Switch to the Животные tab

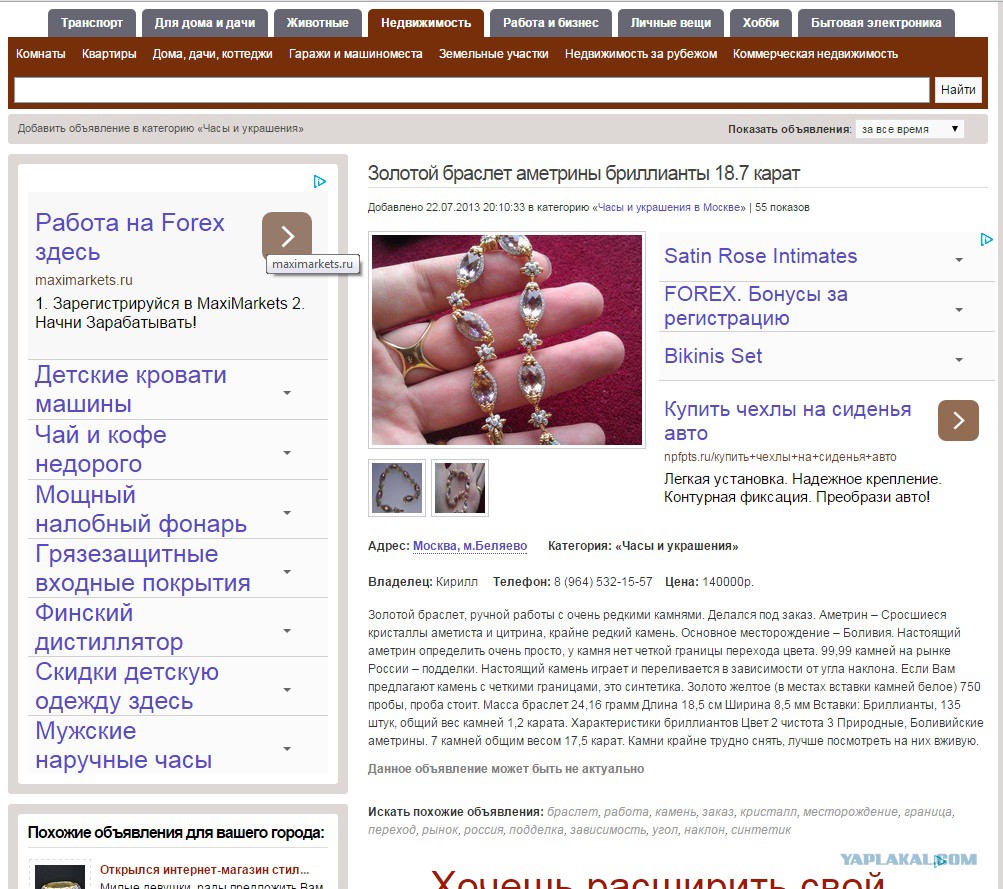pos(317,23)
